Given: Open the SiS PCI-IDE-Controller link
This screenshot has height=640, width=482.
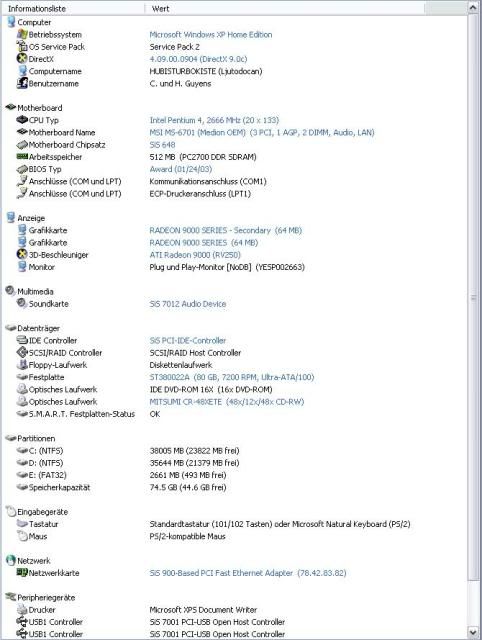Looking at the screenshot, I should tap(188, 341).
